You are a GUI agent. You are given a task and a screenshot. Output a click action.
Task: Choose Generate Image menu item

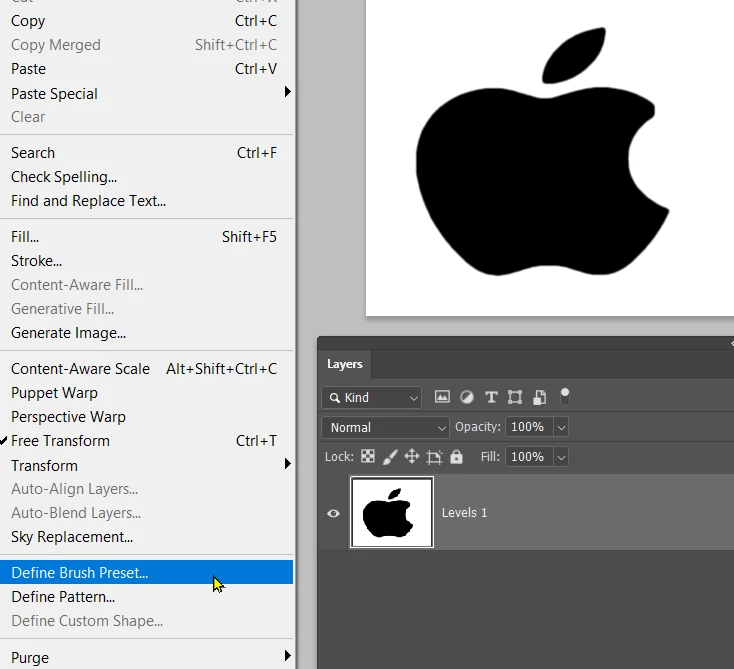coord(147,332)
